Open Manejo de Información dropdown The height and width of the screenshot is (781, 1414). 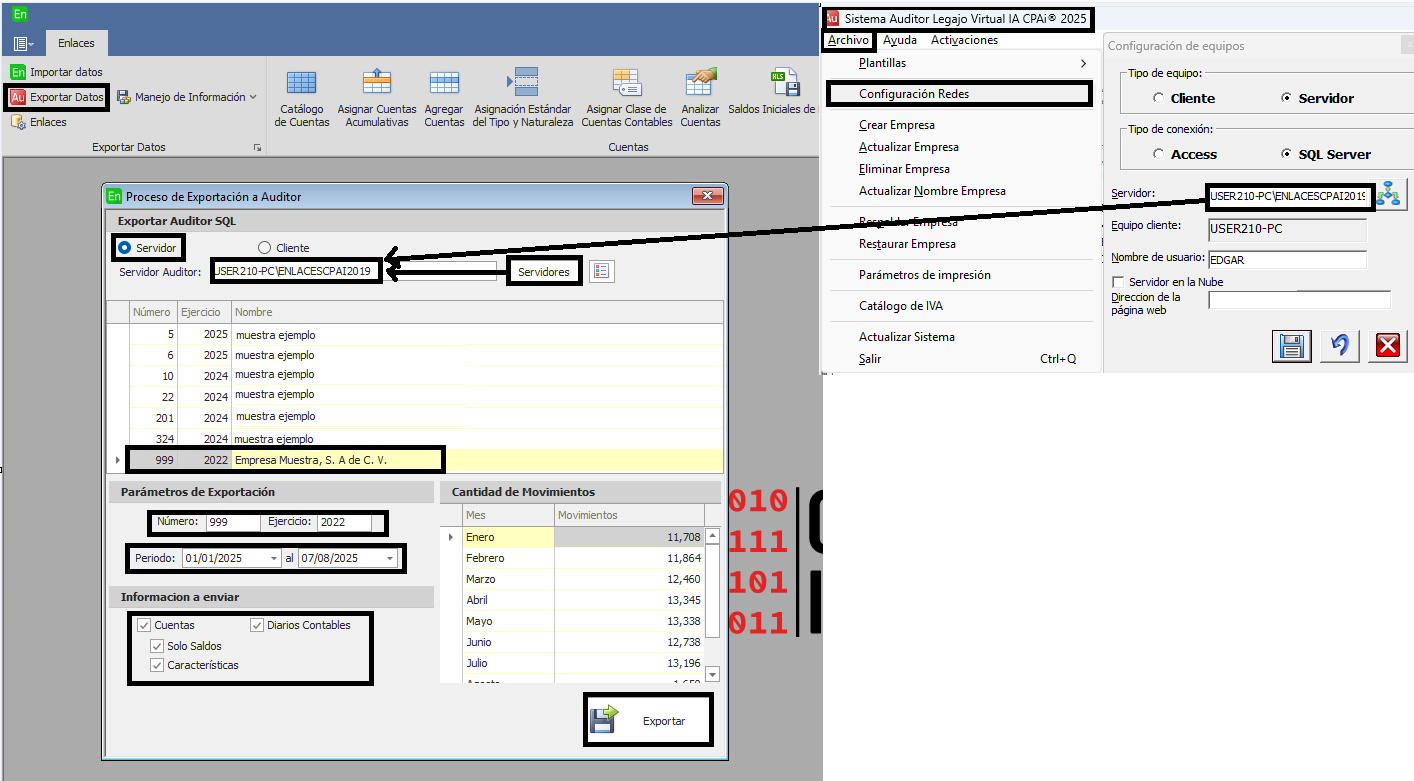point(187,97)
